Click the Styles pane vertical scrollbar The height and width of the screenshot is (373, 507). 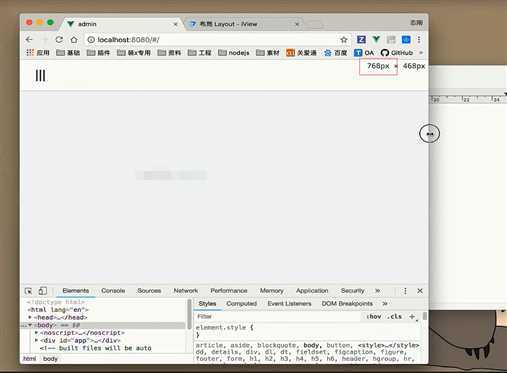point(425,316)
